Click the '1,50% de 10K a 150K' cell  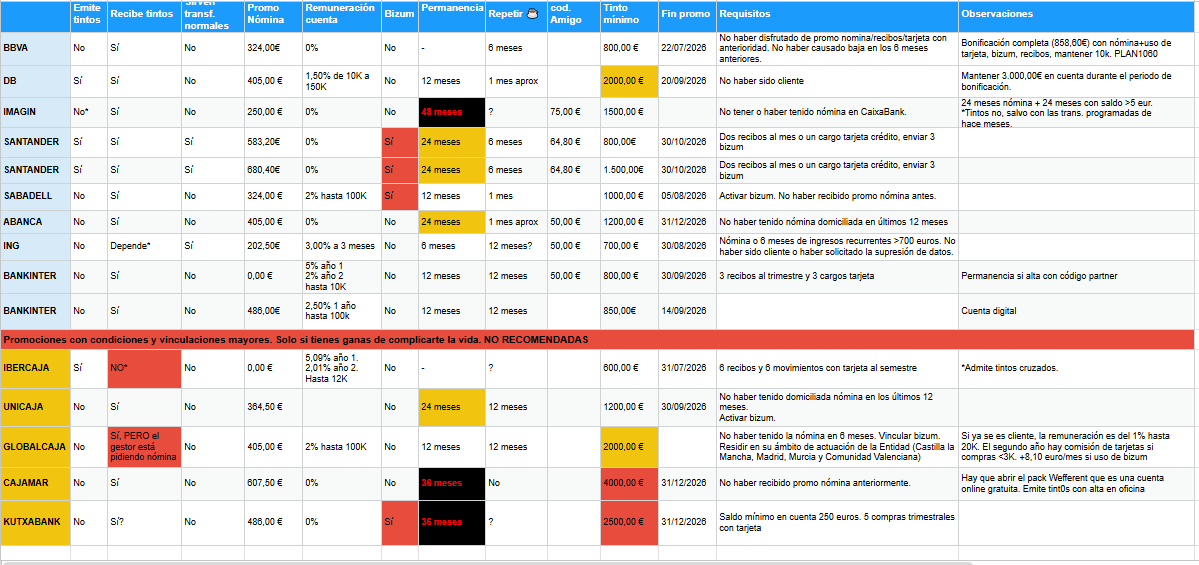[342, 81]
